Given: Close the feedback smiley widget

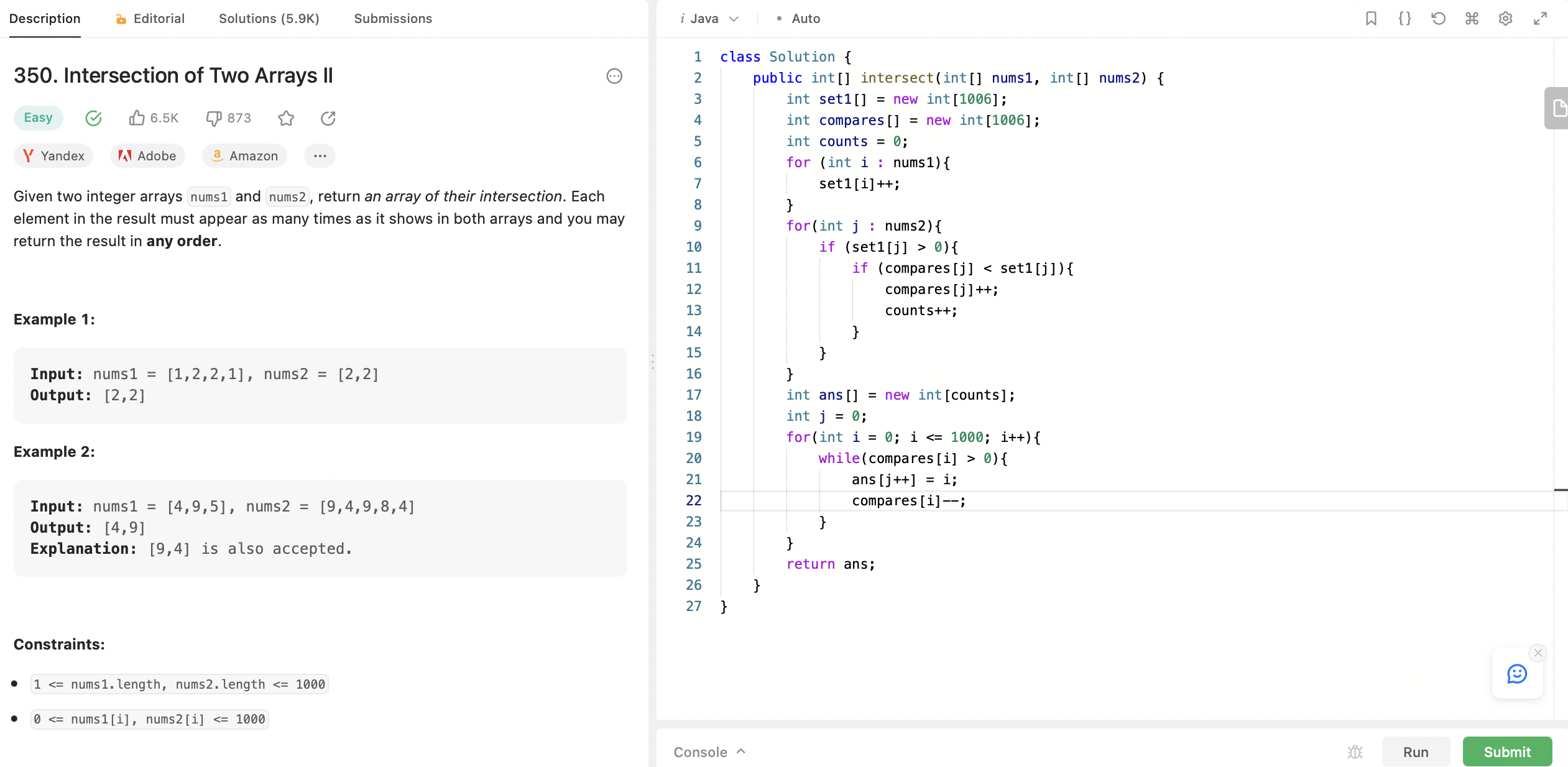Looking at the screenshot, I should pos(1538,653).
